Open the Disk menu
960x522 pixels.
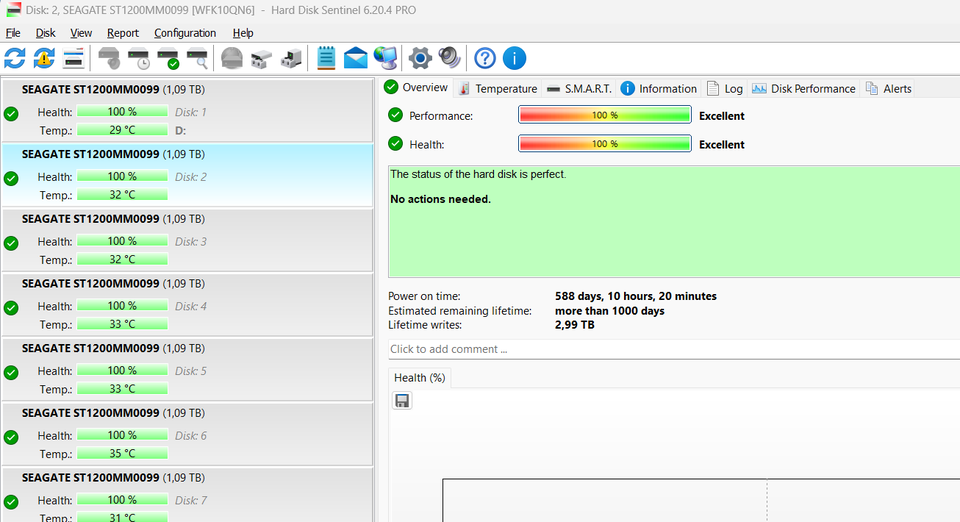(x=45, y=33)
